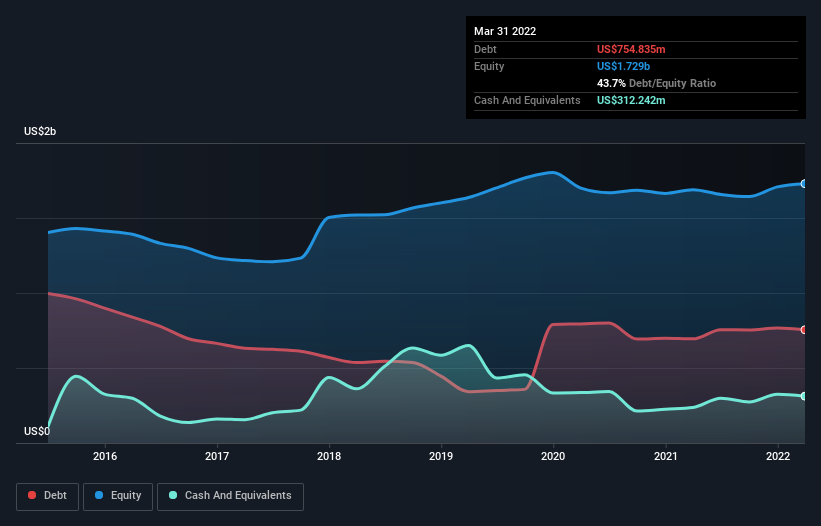The image size is (821, 526).
Task: Click the Debt row label in tooltip
Action: point(485,49)
